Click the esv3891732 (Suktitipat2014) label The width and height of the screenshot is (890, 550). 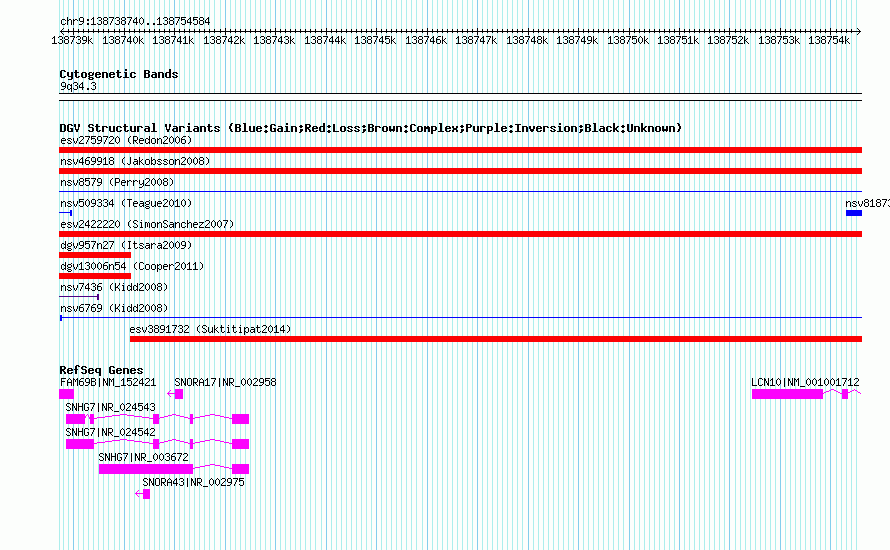210,329
